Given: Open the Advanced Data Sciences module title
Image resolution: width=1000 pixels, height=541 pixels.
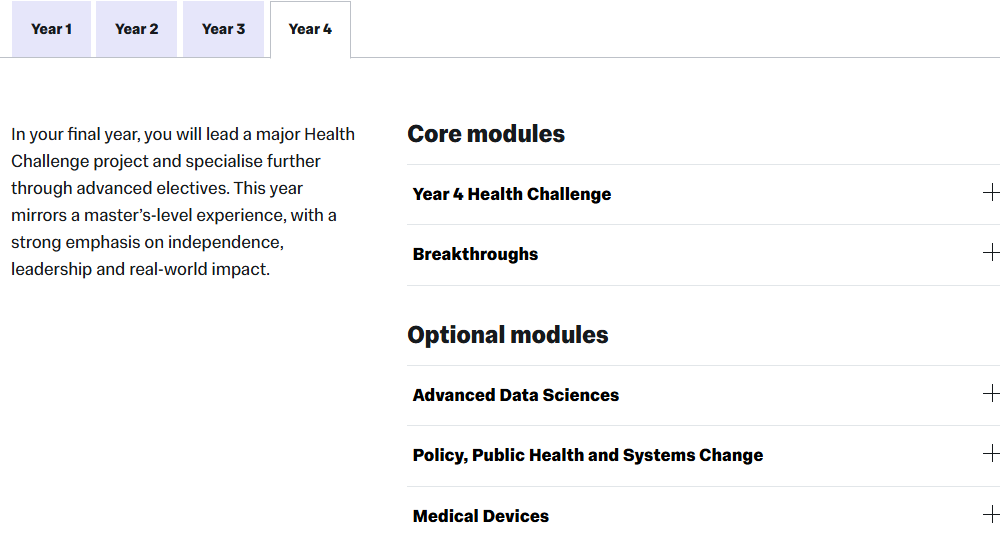Looking at the screenshot, I should click(x=515, y=395).
